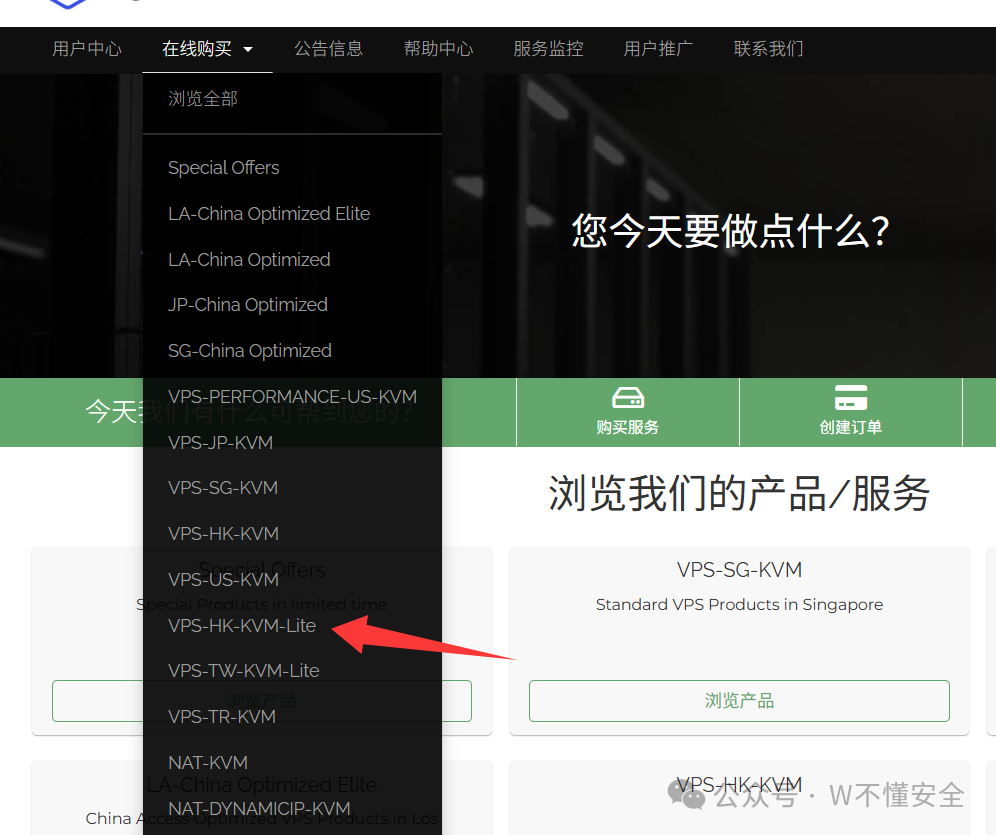The height and width of the screenshot is (835, 996).
Task: Click the credit card icon above 创建订单
Action: [x=850, y=398]
